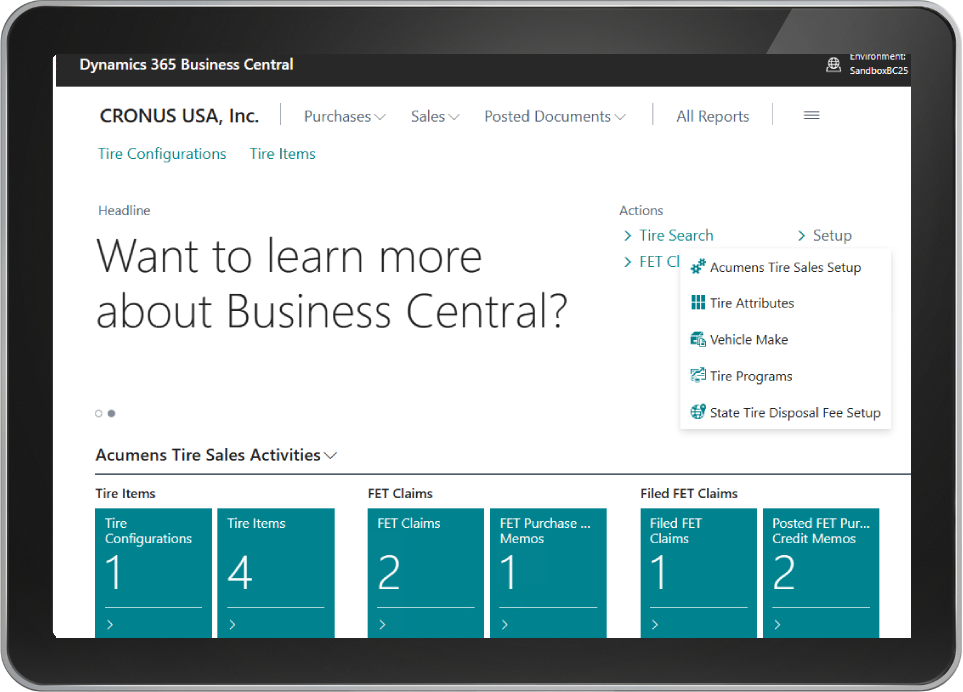963x692 pixels.
Task: Open the environment globe icon in header
Action: 833,64
